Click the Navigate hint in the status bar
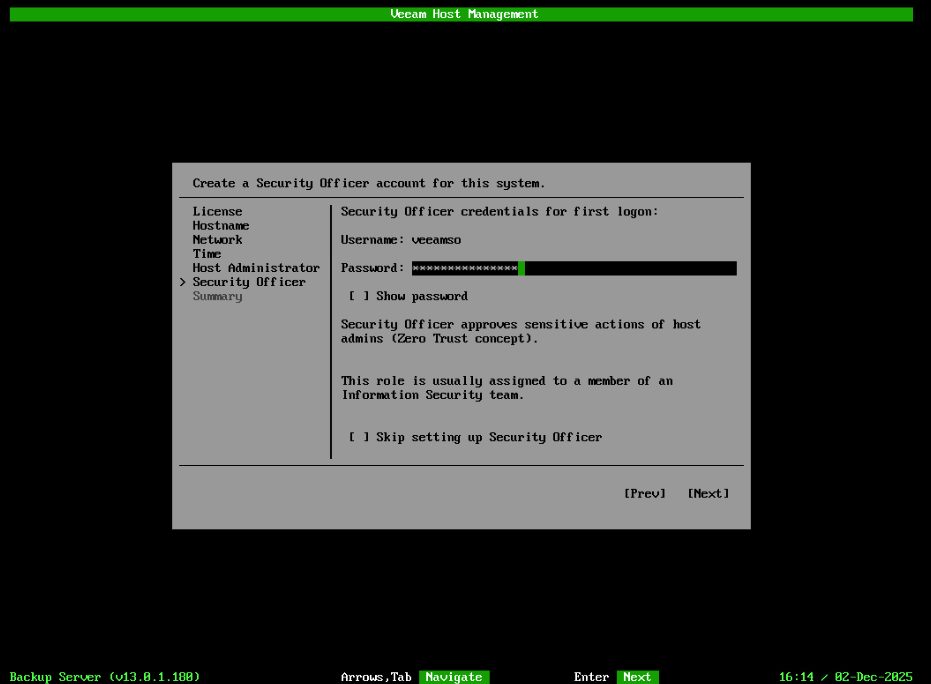The image size is (931, 684). tap(454, 676)
